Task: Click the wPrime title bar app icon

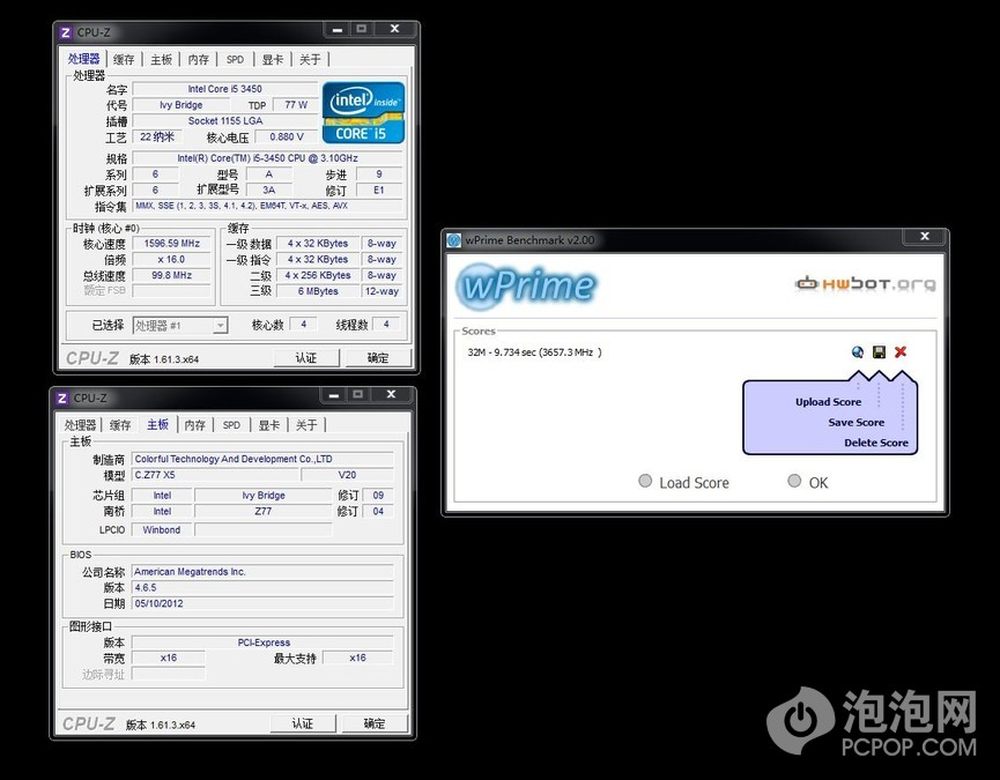Action: (x=454, y=240)
